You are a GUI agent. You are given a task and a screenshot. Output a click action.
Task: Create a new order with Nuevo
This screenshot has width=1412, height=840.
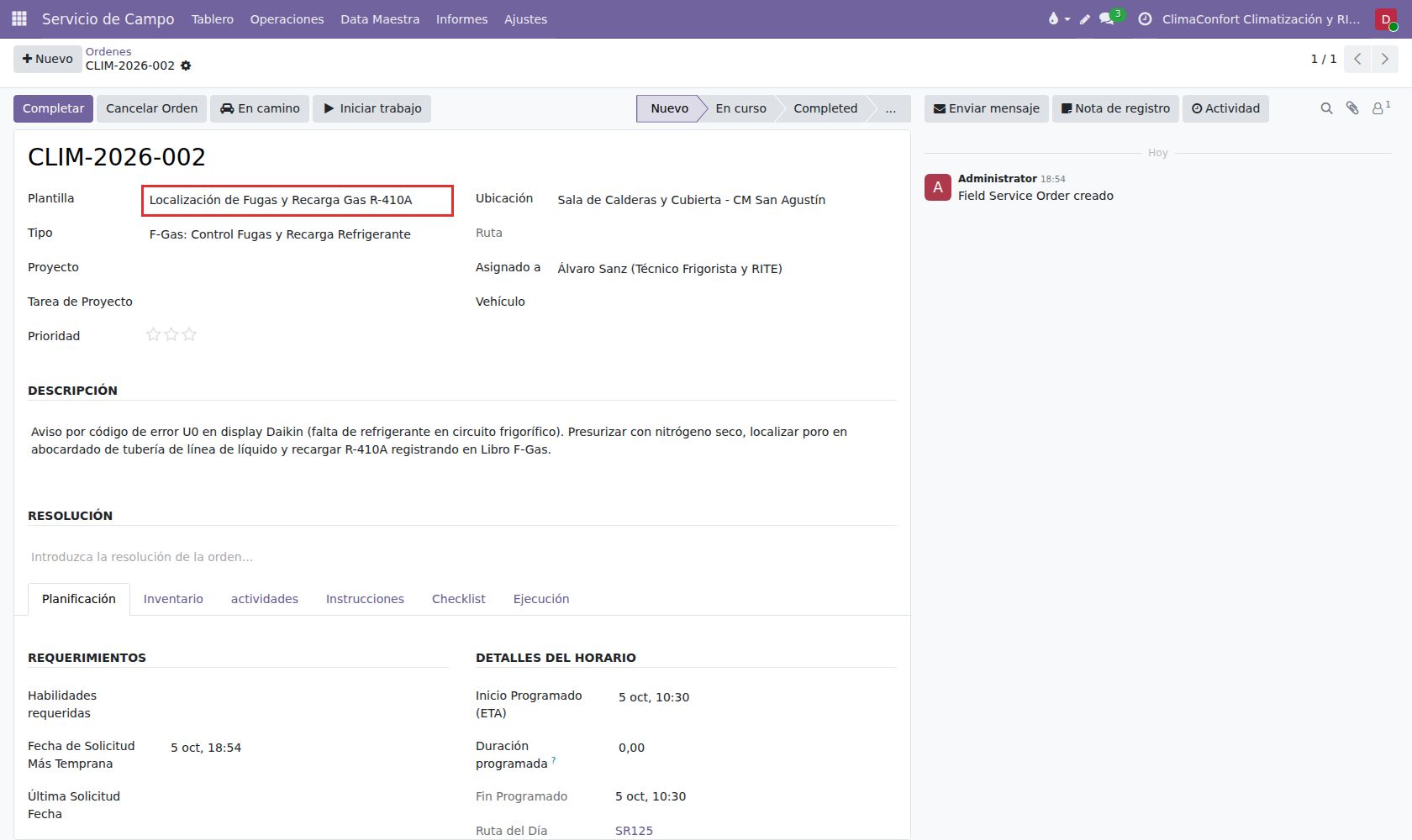[x=48, y=59]
